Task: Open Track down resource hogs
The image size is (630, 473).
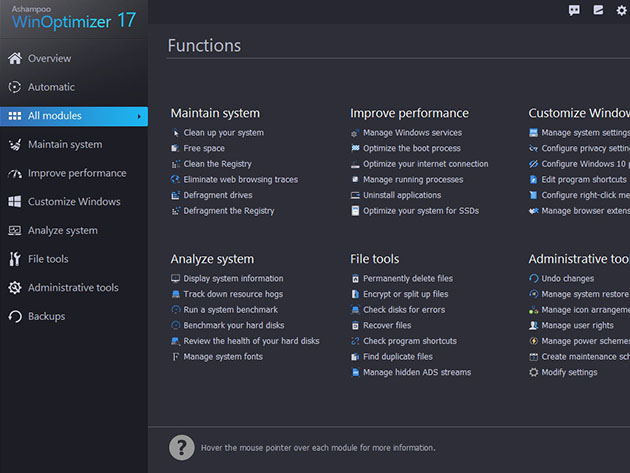Action: 233,294
